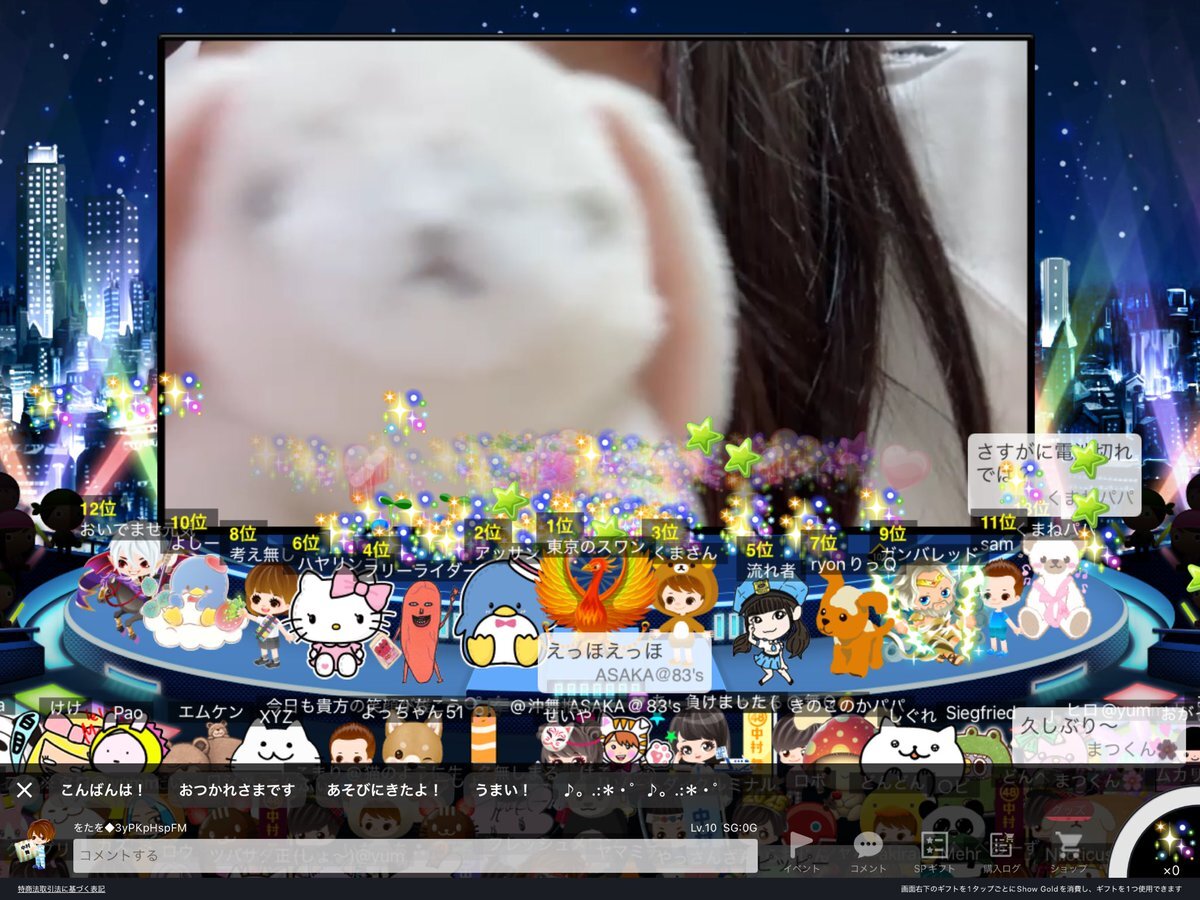Open the イベント flag icon

(801, 852)
